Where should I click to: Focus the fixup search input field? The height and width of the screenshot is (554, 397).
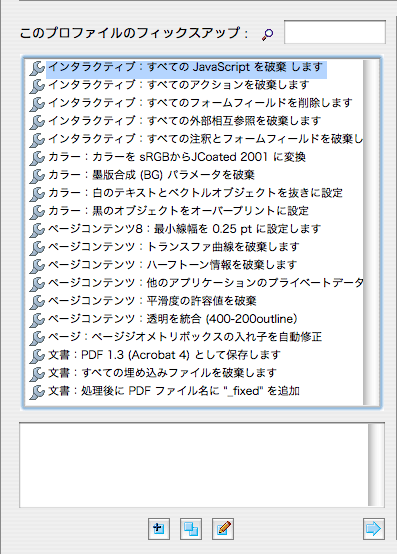[334, 32]
